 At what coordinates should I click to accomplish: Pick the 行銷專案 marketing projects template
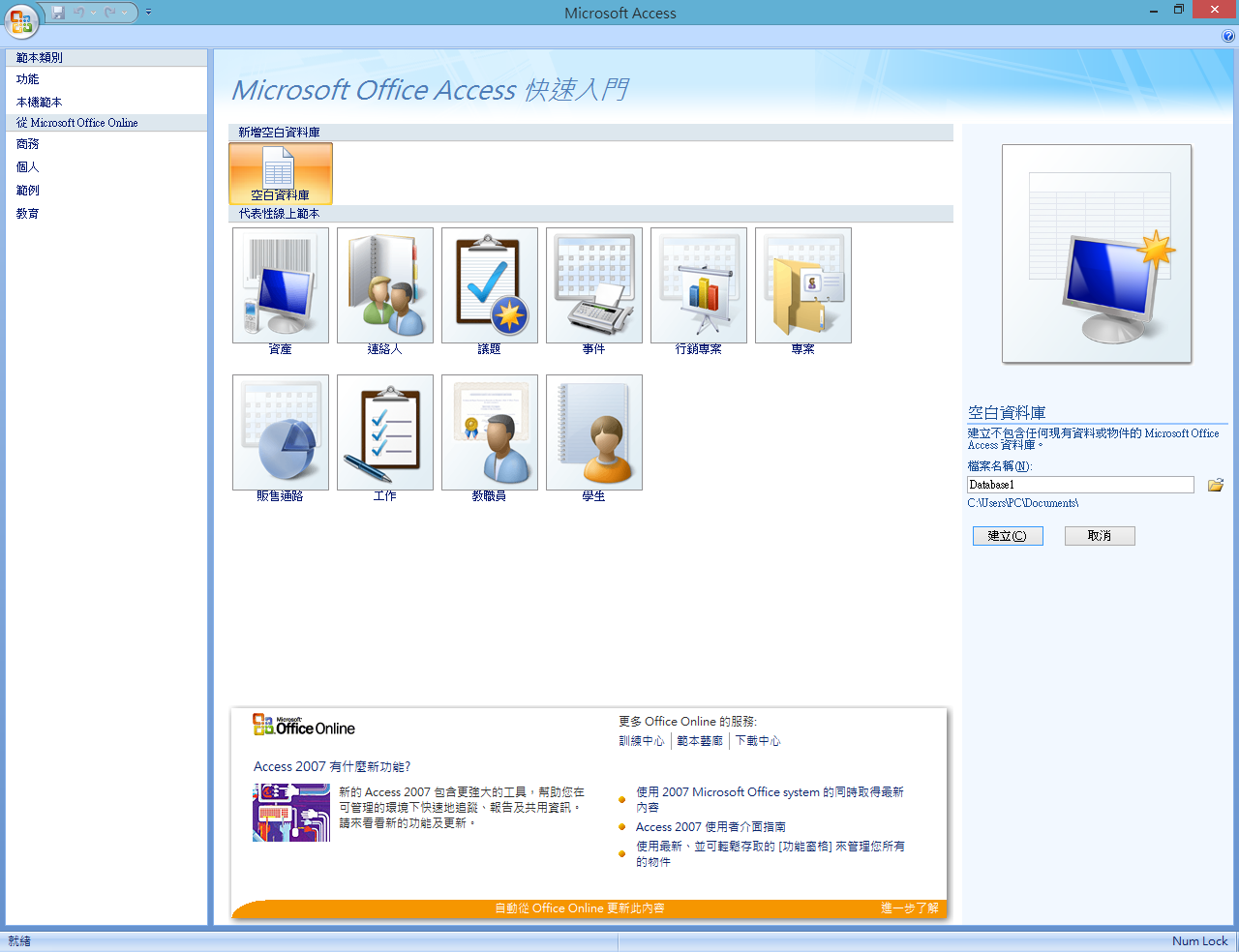[699, 285]
